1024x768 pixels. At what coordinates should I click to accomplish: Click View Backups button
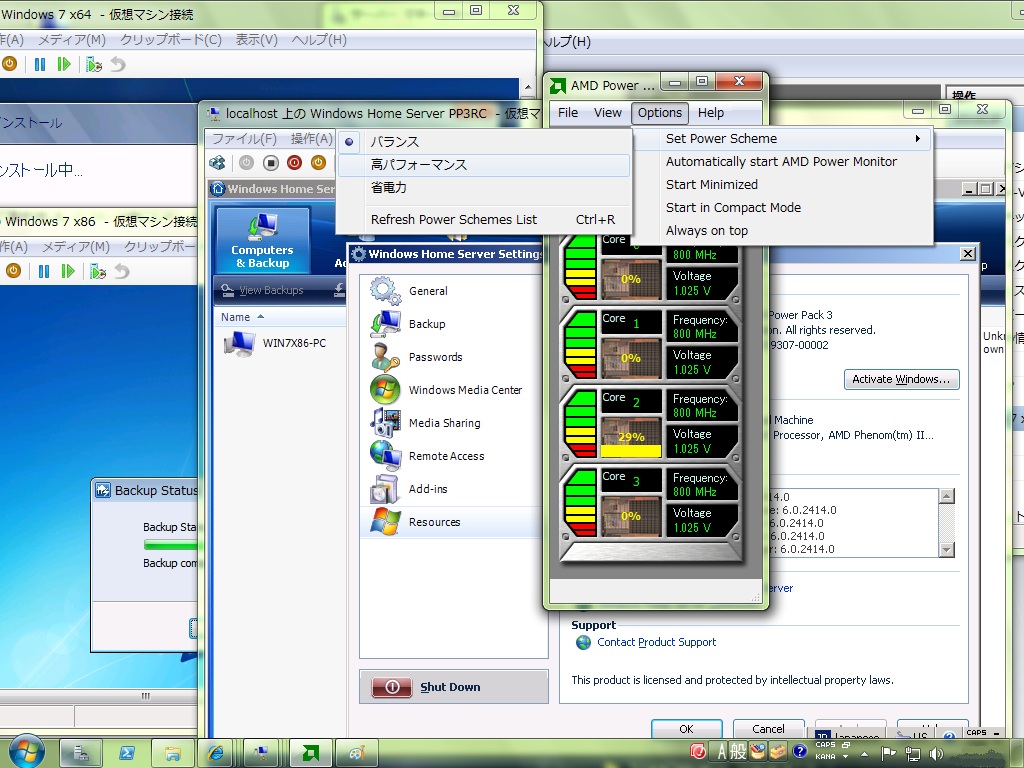coord(263,290)
